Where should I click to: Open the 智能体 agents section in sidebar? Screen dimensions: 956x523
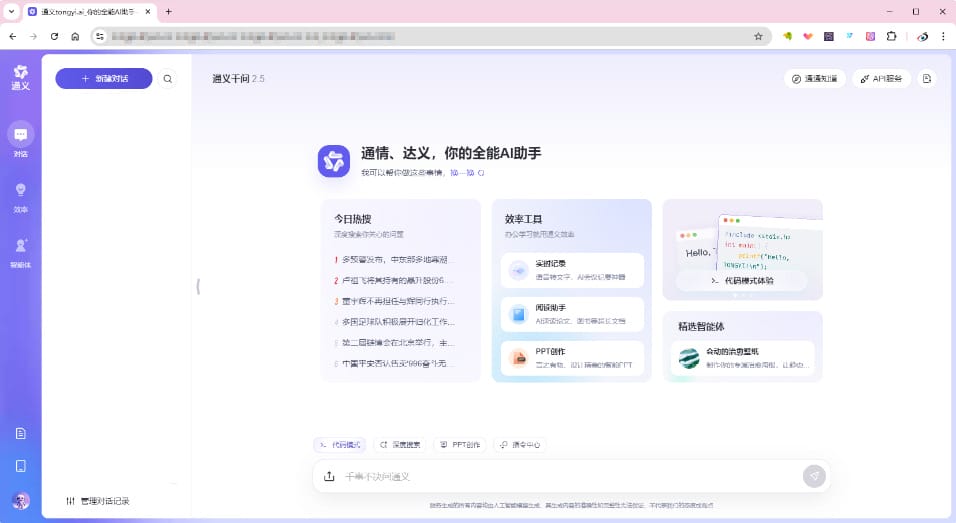[x=21, y=252]
